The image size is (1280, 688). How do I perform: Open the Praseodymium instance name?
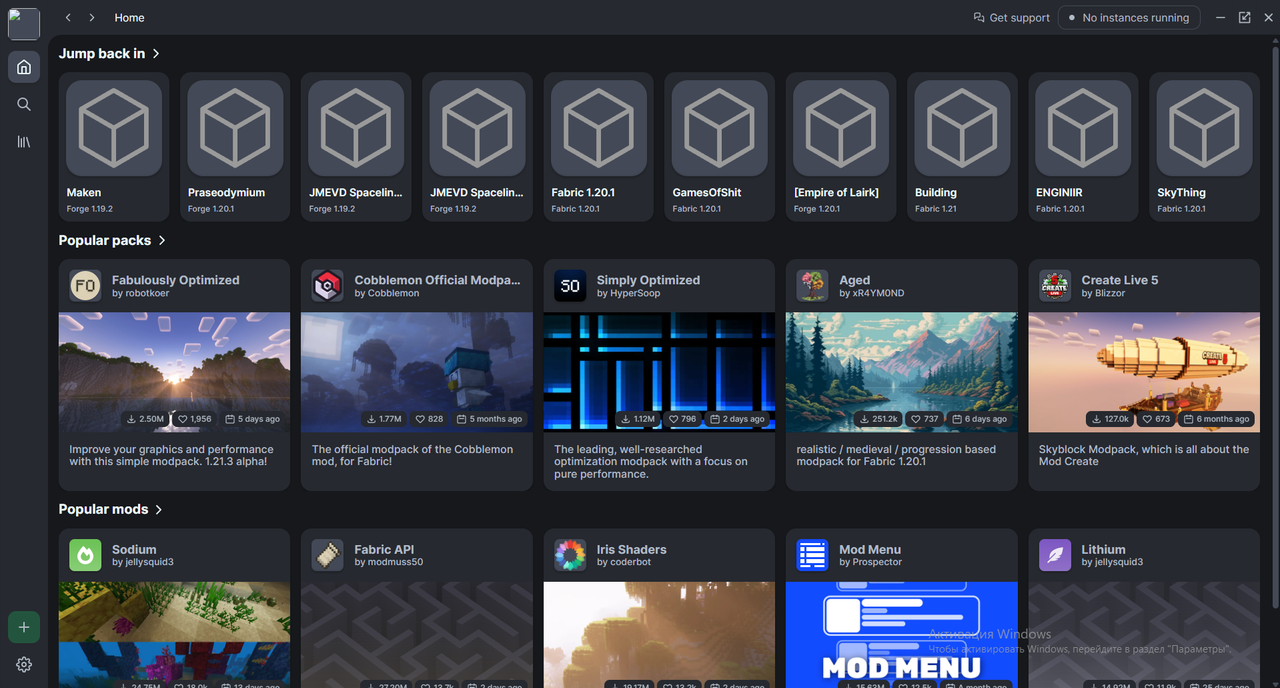[x=226, y=193]
